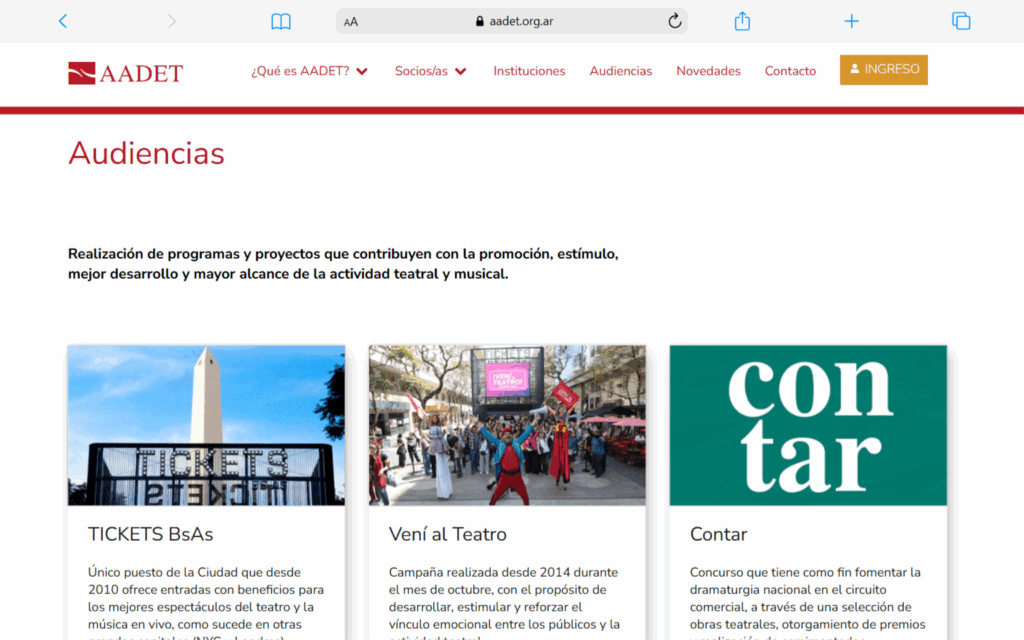Open the Vení al Teatro photo

pyautogui.click(x=507, y=425)
